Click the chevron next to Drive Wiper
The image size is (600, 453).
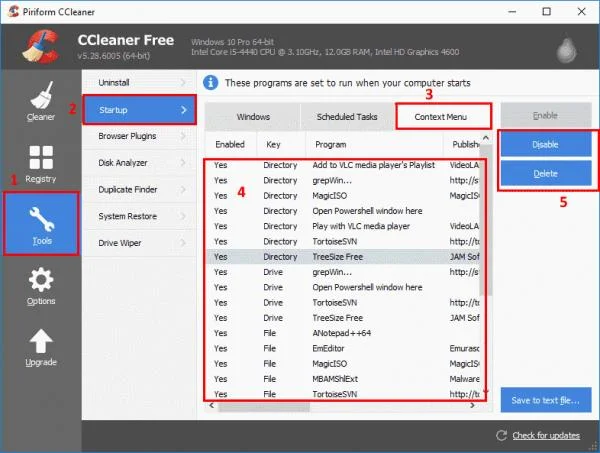(x=183, y=243)
